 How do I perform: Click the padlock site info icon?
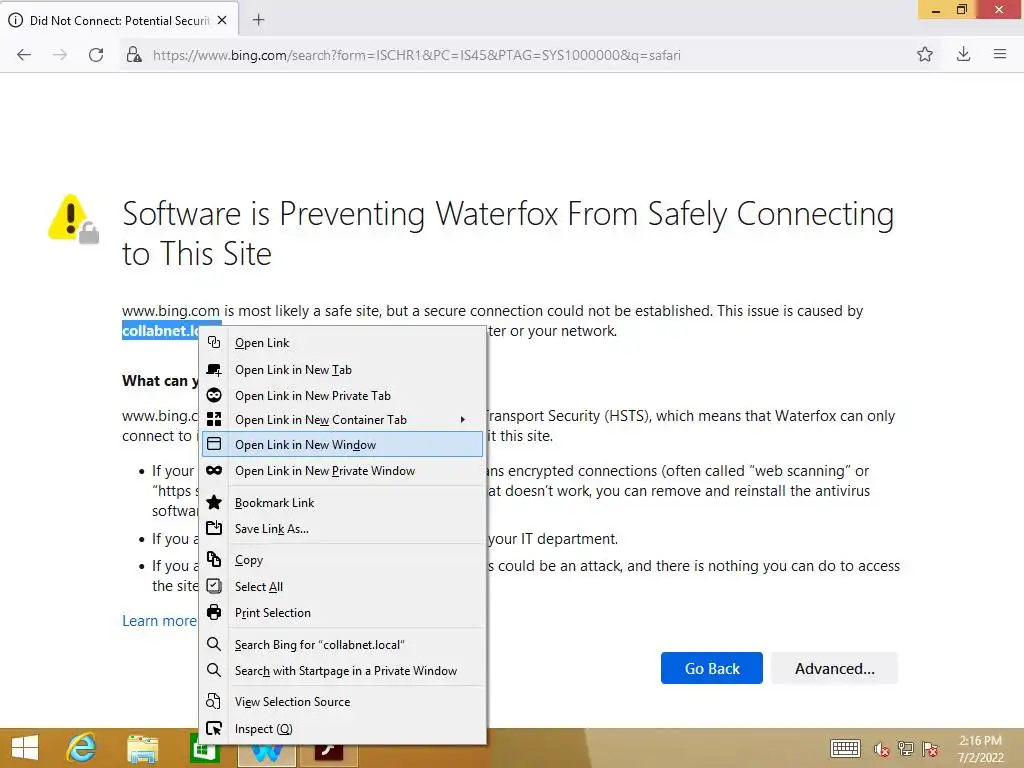(134, 55)
